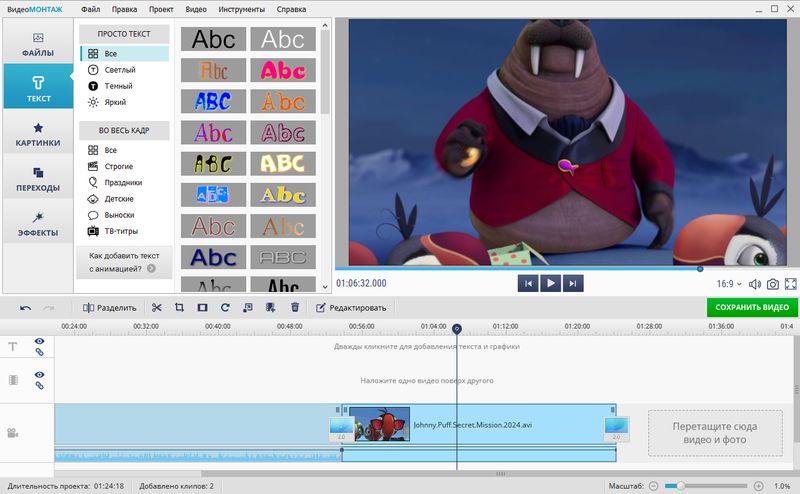Click the Редактировать button
Image resolution: width=800 pixels, height=494 pixels.
[x=351, y=308]
